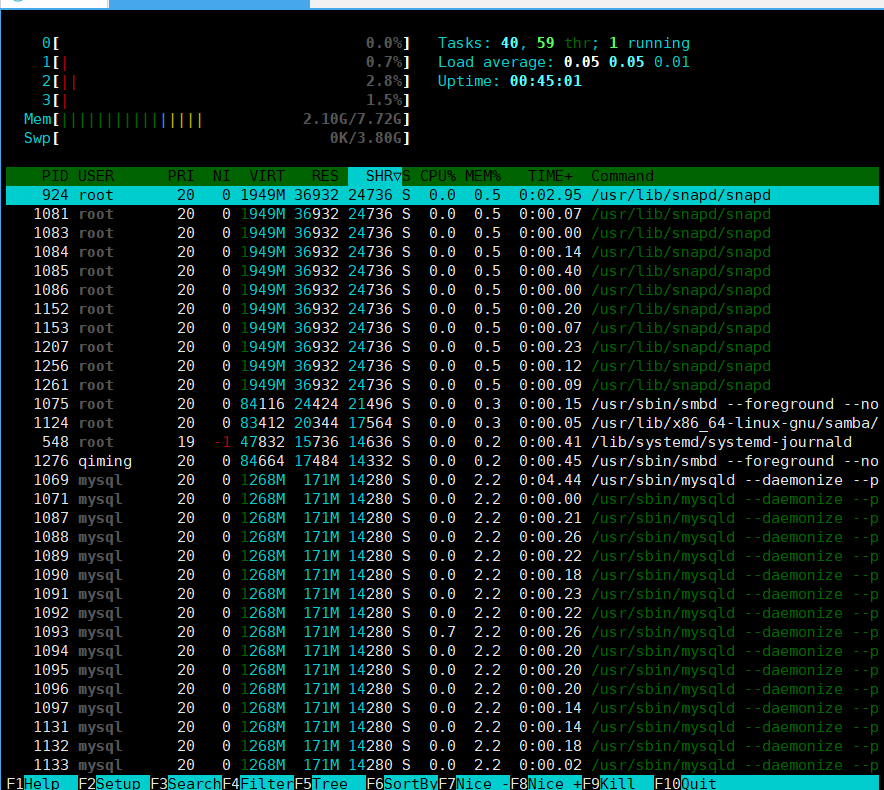Click CPU 2 usage meter showing 2.8%
This screenshot has width=884, height=790.
[x=226, y=81]
